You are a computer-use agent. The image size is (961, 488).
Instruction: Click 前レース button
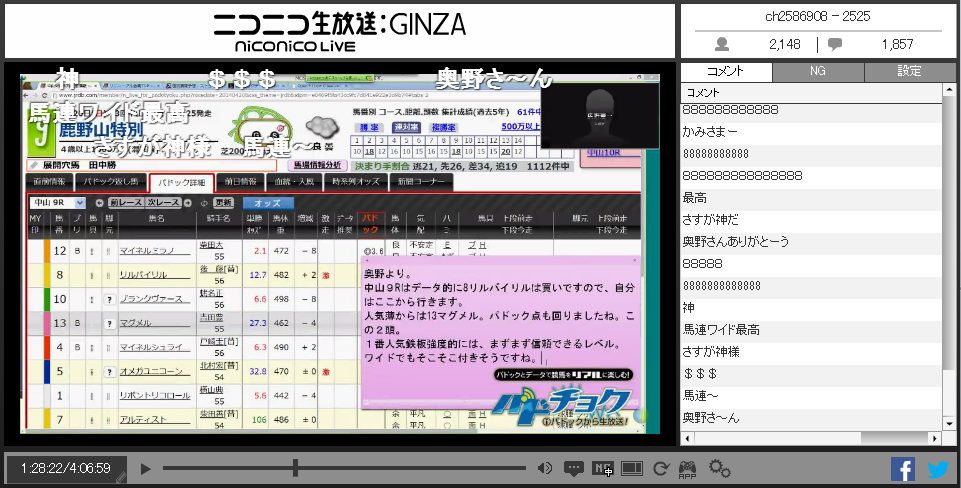[x=126, y=203]
